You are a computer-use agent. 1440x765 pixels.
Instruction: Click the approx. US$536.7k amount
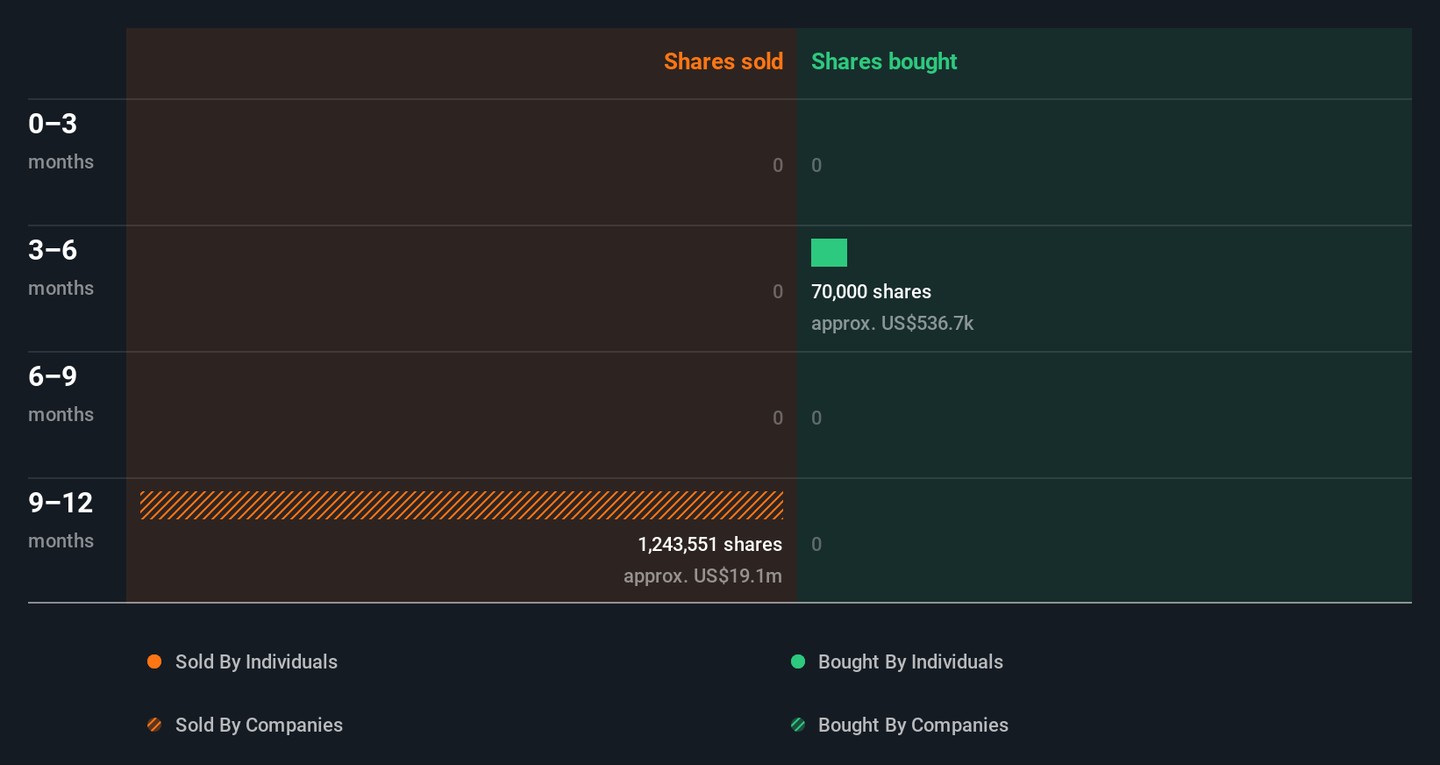coord(892,324)
